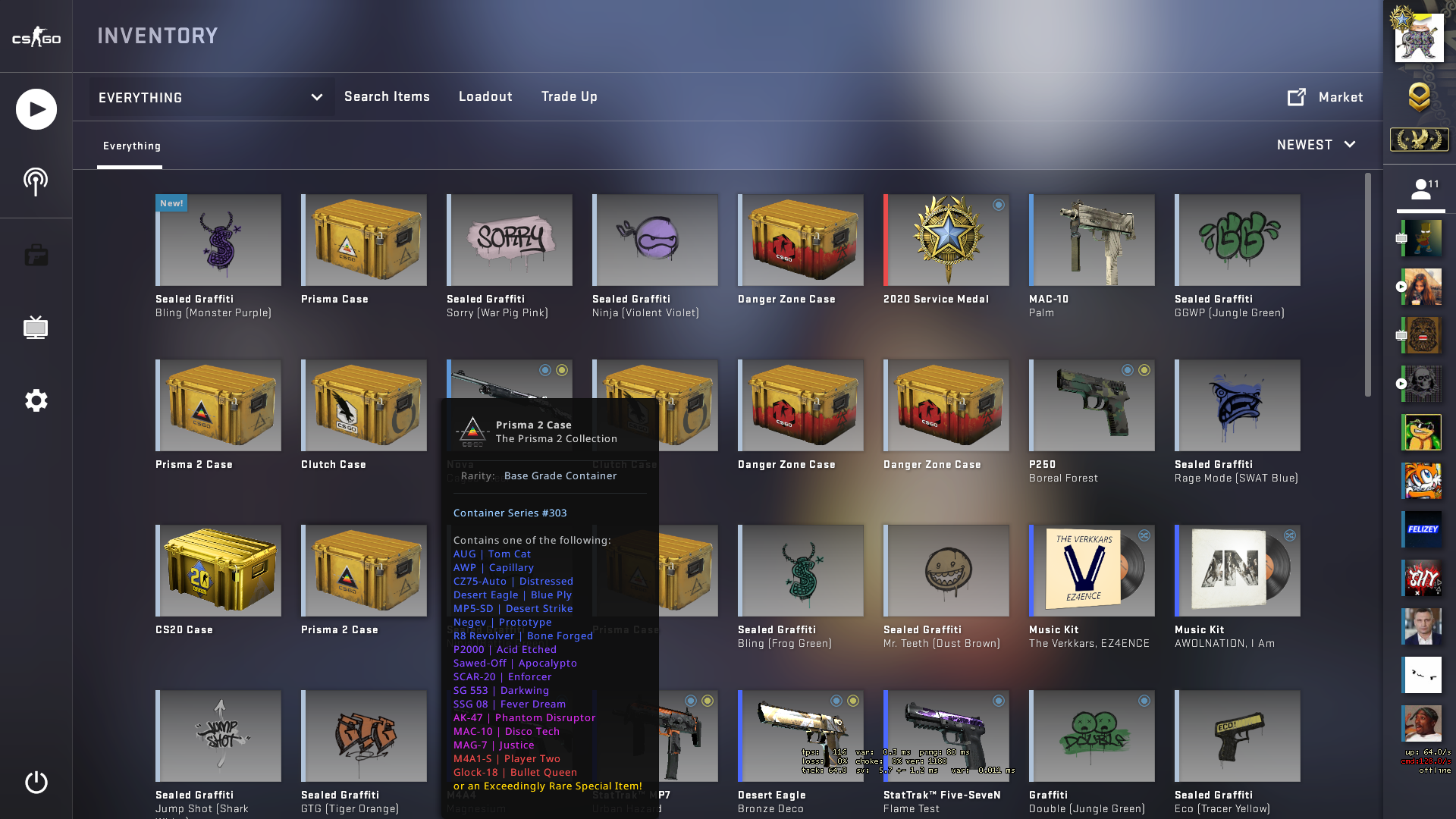Click the inventory vertical scrollbar
This screenshot has height=819, width=1456.
[x=1368, y=284]
